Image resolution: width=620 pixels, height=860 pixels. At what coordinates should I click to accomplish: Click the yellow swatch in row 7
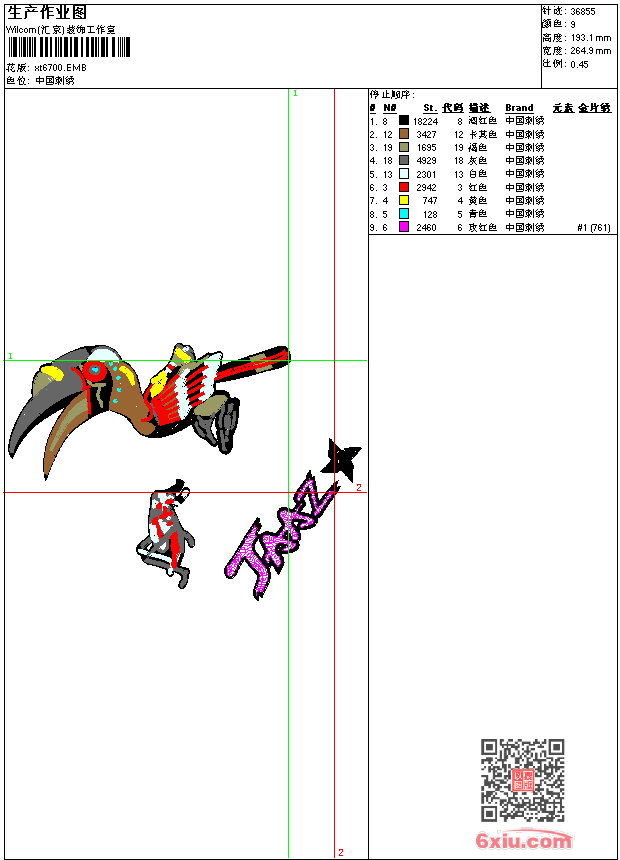point(404,200)
